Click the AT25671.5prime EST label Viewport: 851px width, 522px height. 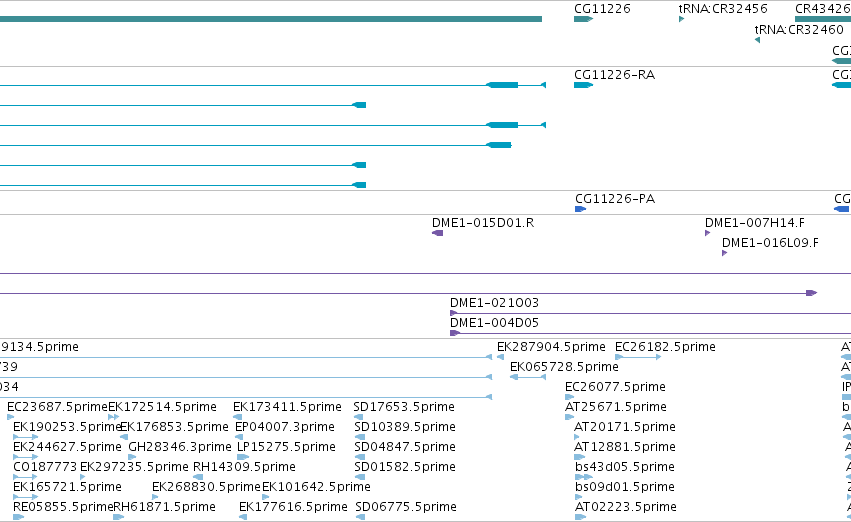[615, 407]
